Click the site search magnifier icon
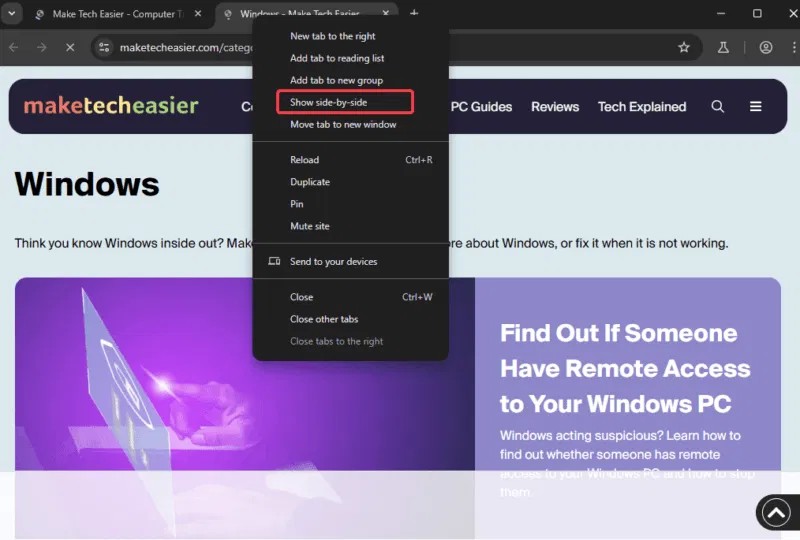This screenshot has height=540, width=800. point(717,106)
